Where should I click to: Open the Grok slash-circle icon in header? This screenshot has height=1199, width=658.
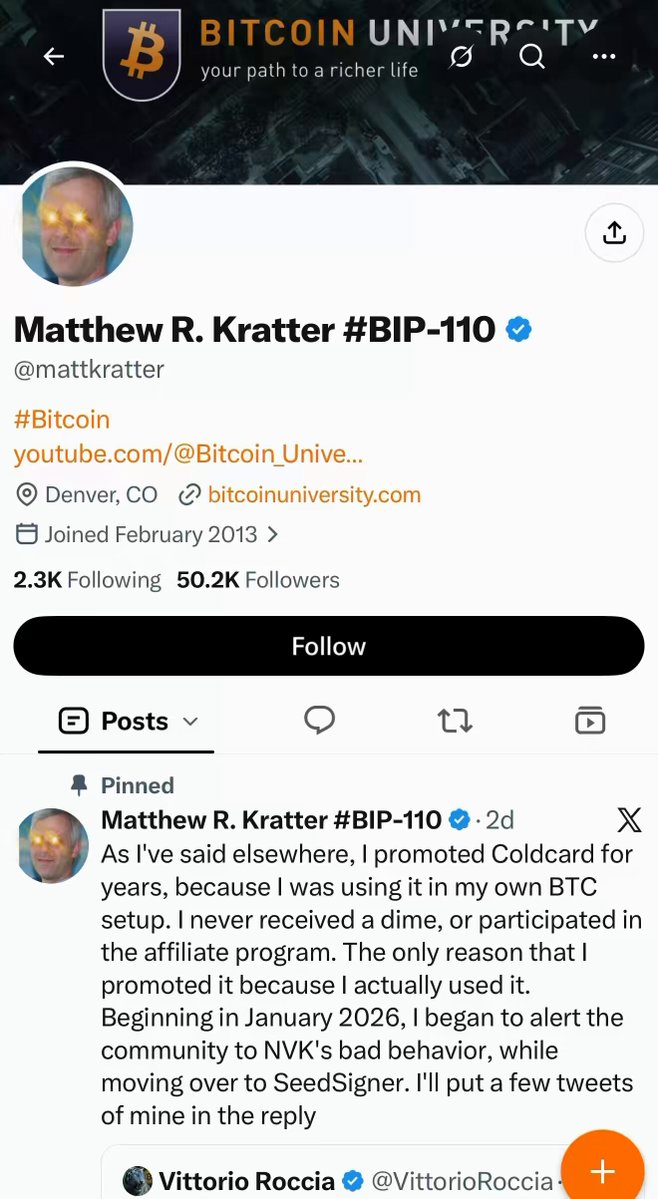click(461, 56)
